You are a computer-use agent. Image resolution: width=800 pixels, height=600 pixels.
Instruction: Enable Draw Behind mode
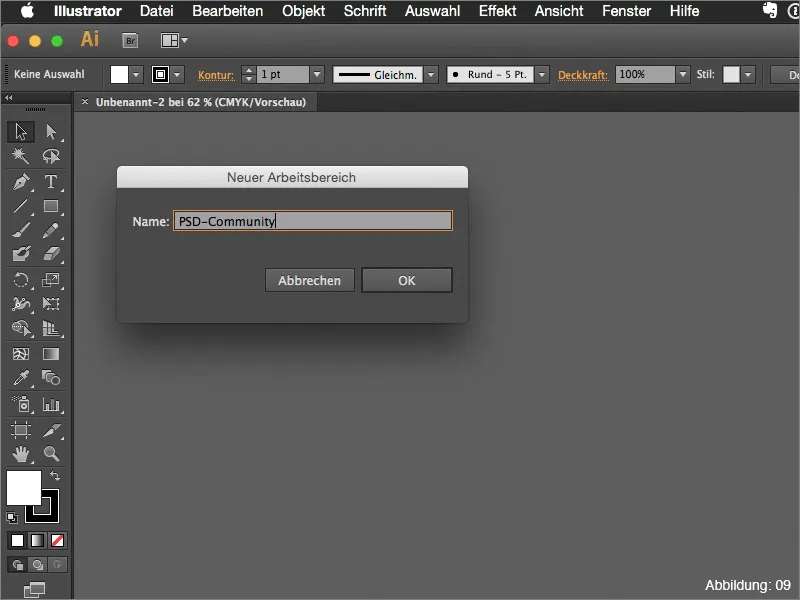37,565
